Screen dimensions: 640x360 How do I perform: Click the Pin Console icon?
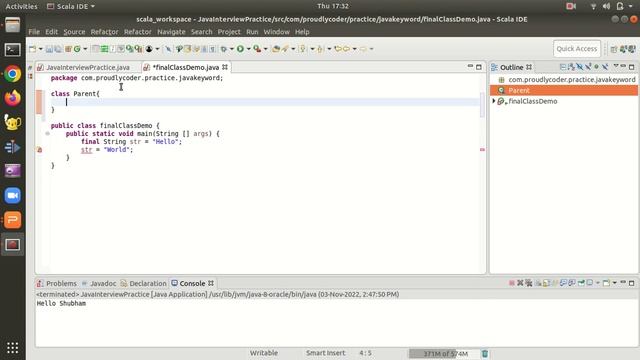581,283
